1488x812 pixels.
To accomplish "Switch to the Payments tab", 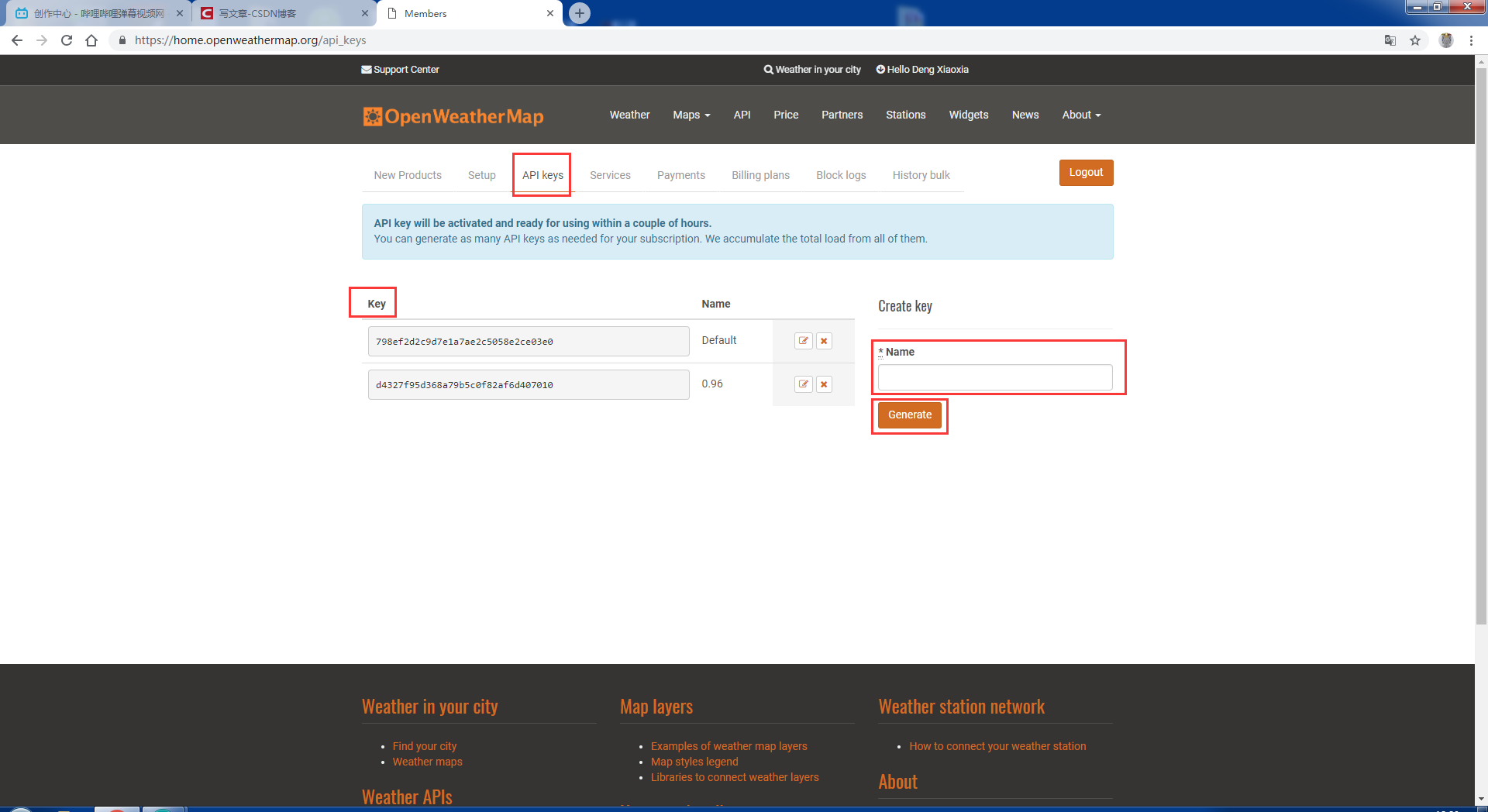I will point(681,175).
